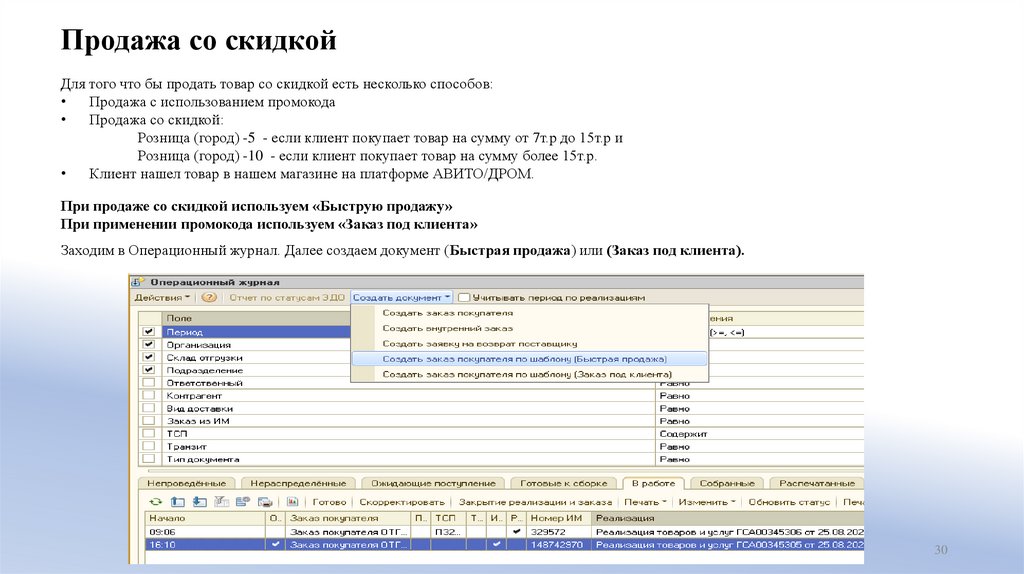Click the Начало column header
1024x574 pixels.
pyautogui.click(x=204, y=518)
